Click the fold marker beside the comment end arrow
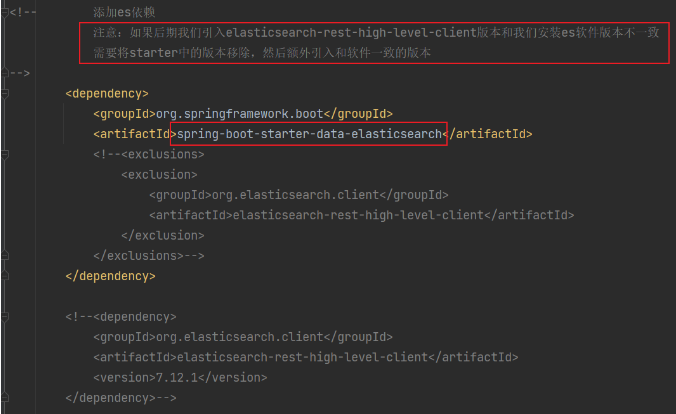Viewport: 676px width, 414px height. [x=5, y=73]
